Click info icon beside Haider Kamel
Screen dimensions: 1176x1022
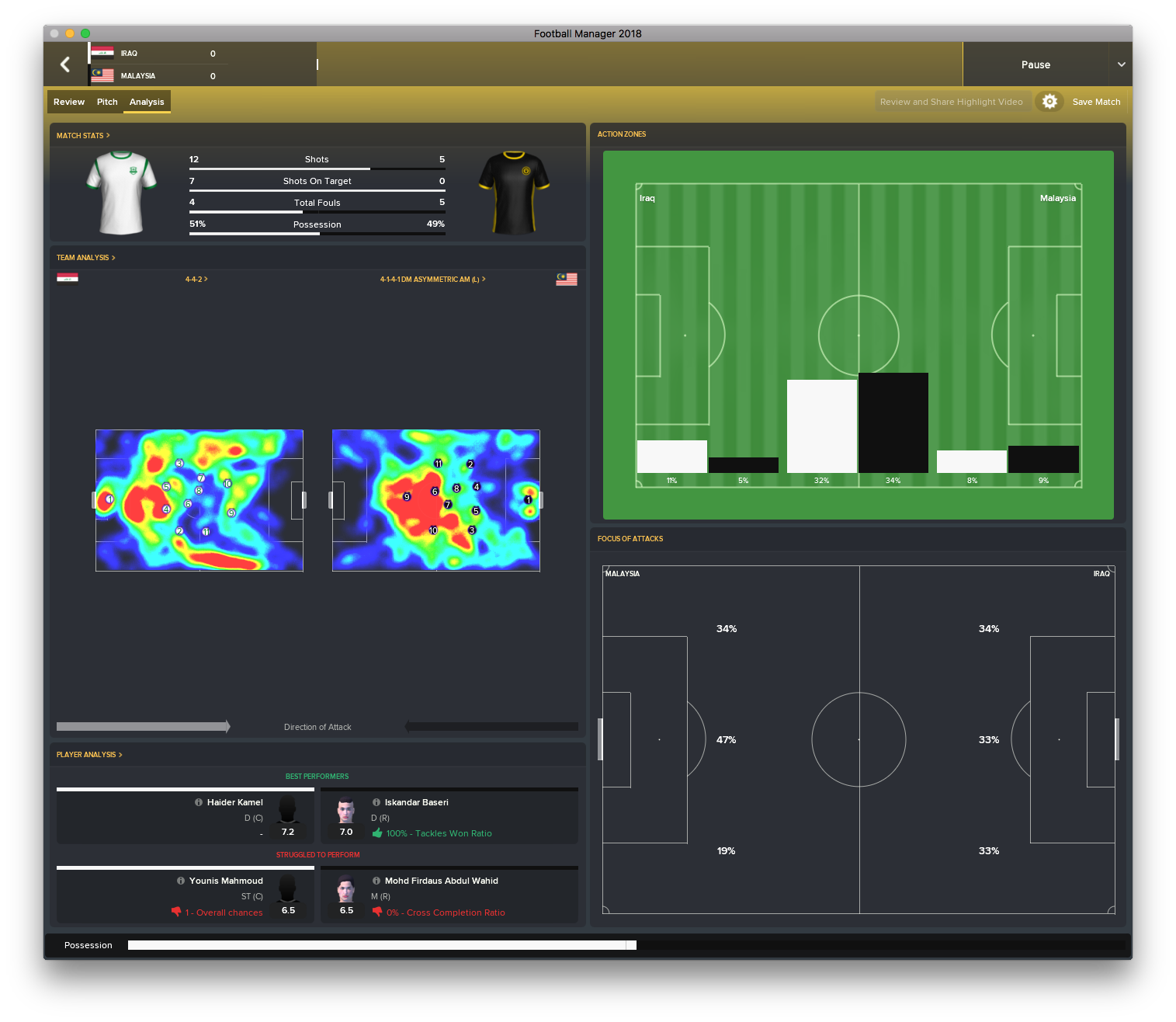click(199, 802)
